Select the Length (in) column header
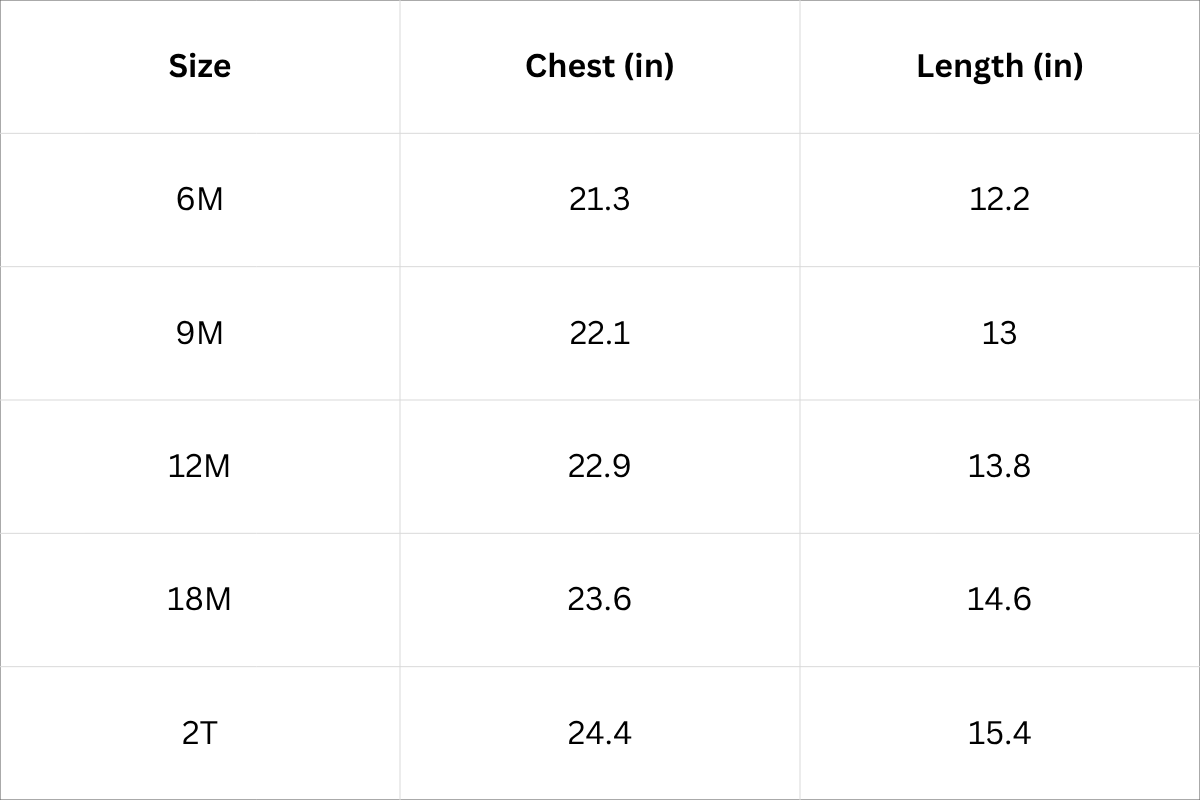Screen dimensions: 1200x800 pyautogui.click(x=999, y=66)
